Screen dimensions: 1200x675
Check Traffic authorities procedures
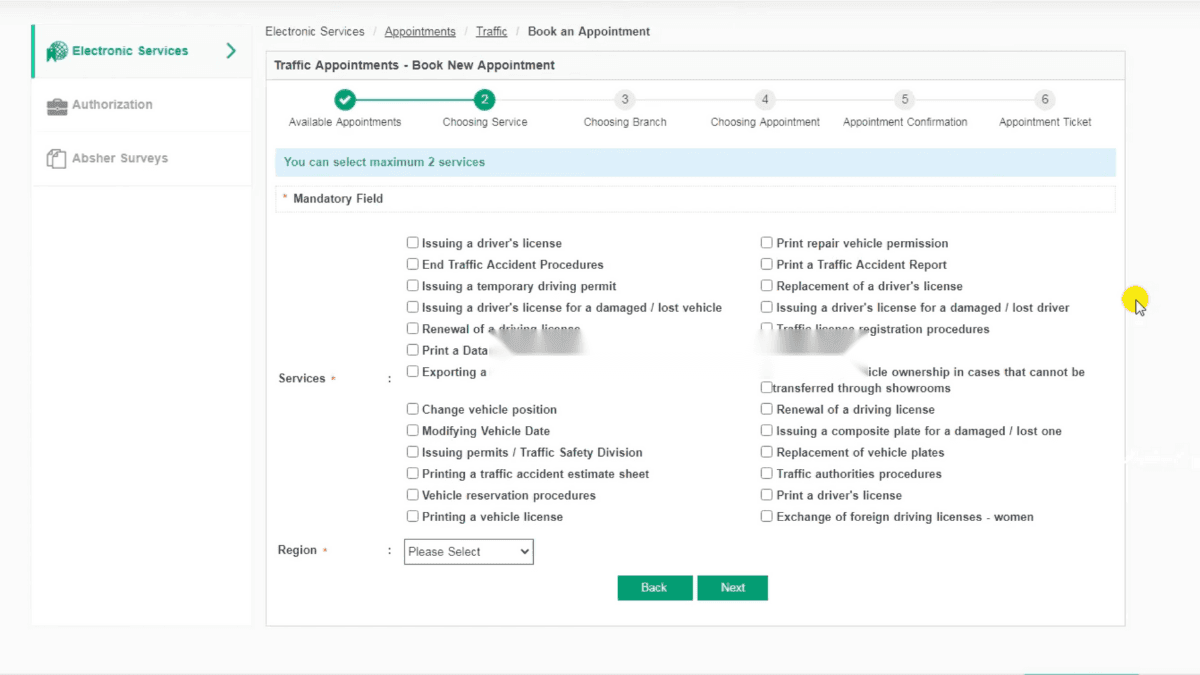(x=767, y=474)
